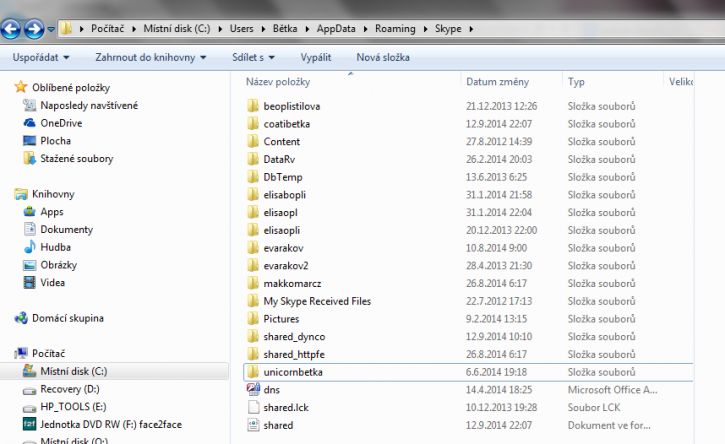Sort by the Datum změny column header
Screen dimensions: 725x444
coord(497,82)
